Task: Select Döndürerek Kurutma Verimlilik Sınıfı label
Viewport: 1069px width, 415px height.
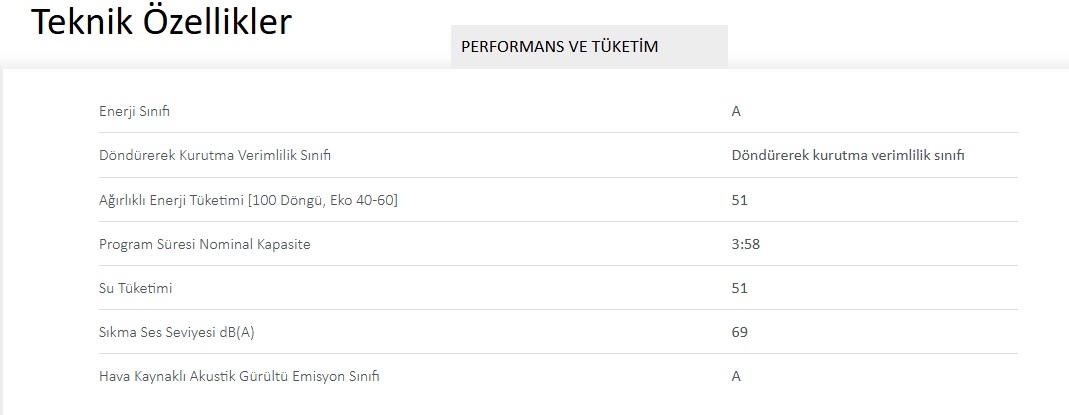Action: tap(215, 155)
